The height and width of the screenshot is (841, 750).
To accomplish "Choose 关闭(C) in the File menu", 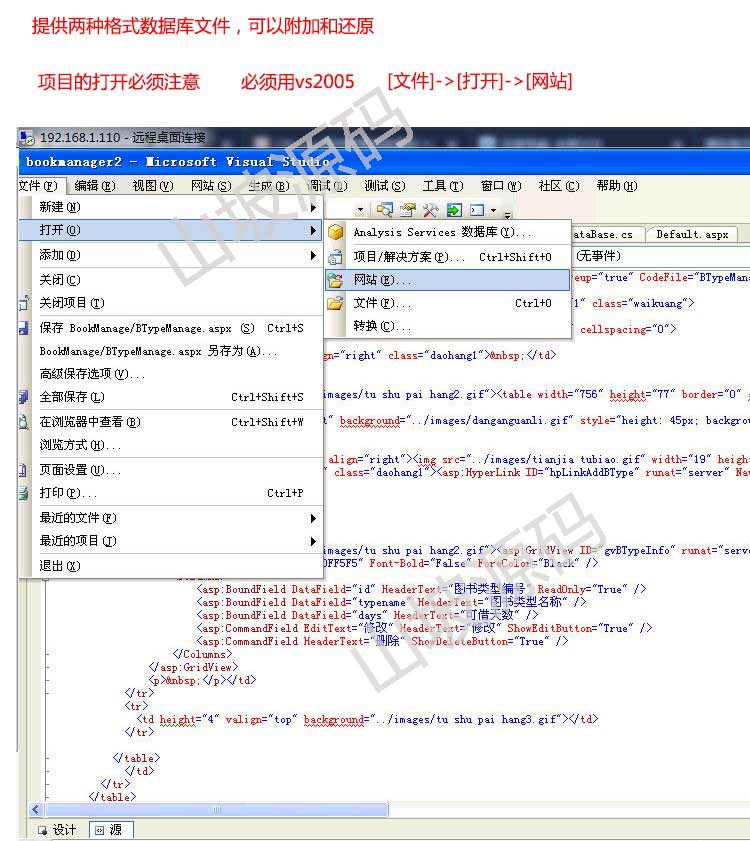I will pyautogui.click(x=171, y=280).
